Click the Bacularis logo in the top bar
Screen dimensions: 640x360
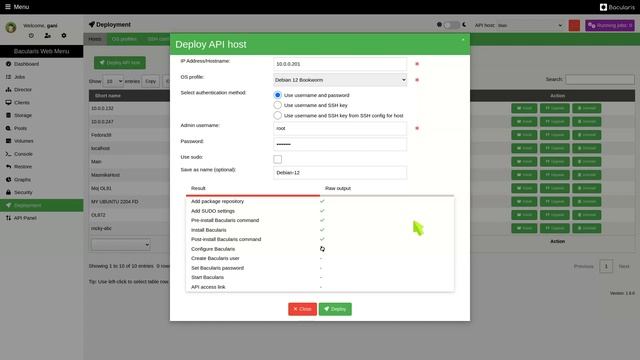[617, 7]
